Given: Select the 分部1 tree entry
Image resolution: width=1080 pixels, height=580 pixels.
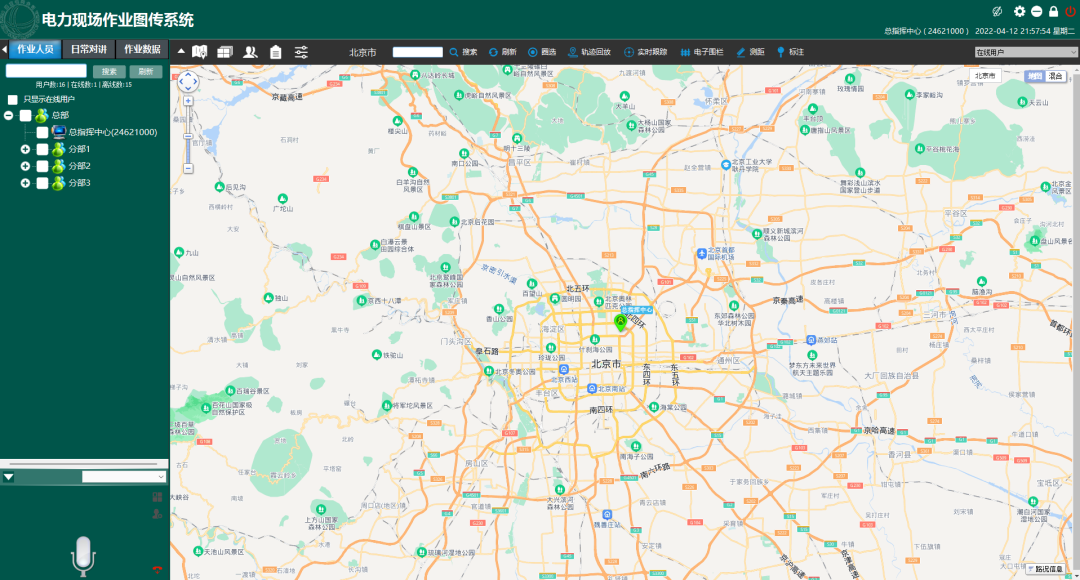Looking at the screenshot, I should point(79,149).
